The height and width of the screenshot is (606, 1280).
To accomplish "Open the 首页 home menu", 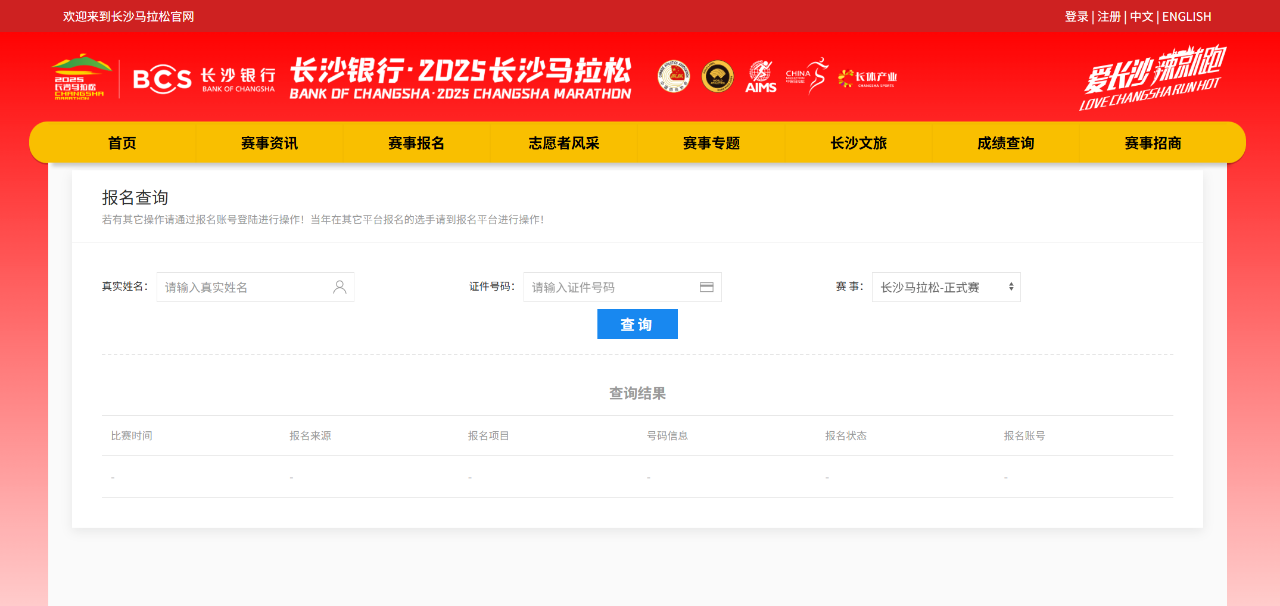I will coord(122,143).
